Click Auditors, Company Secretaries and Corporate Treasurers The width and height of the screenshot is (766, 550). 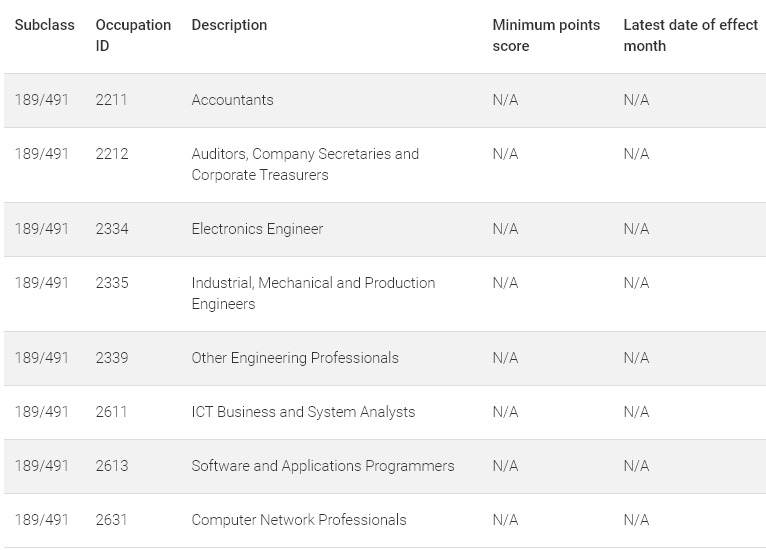click(305, 165)
